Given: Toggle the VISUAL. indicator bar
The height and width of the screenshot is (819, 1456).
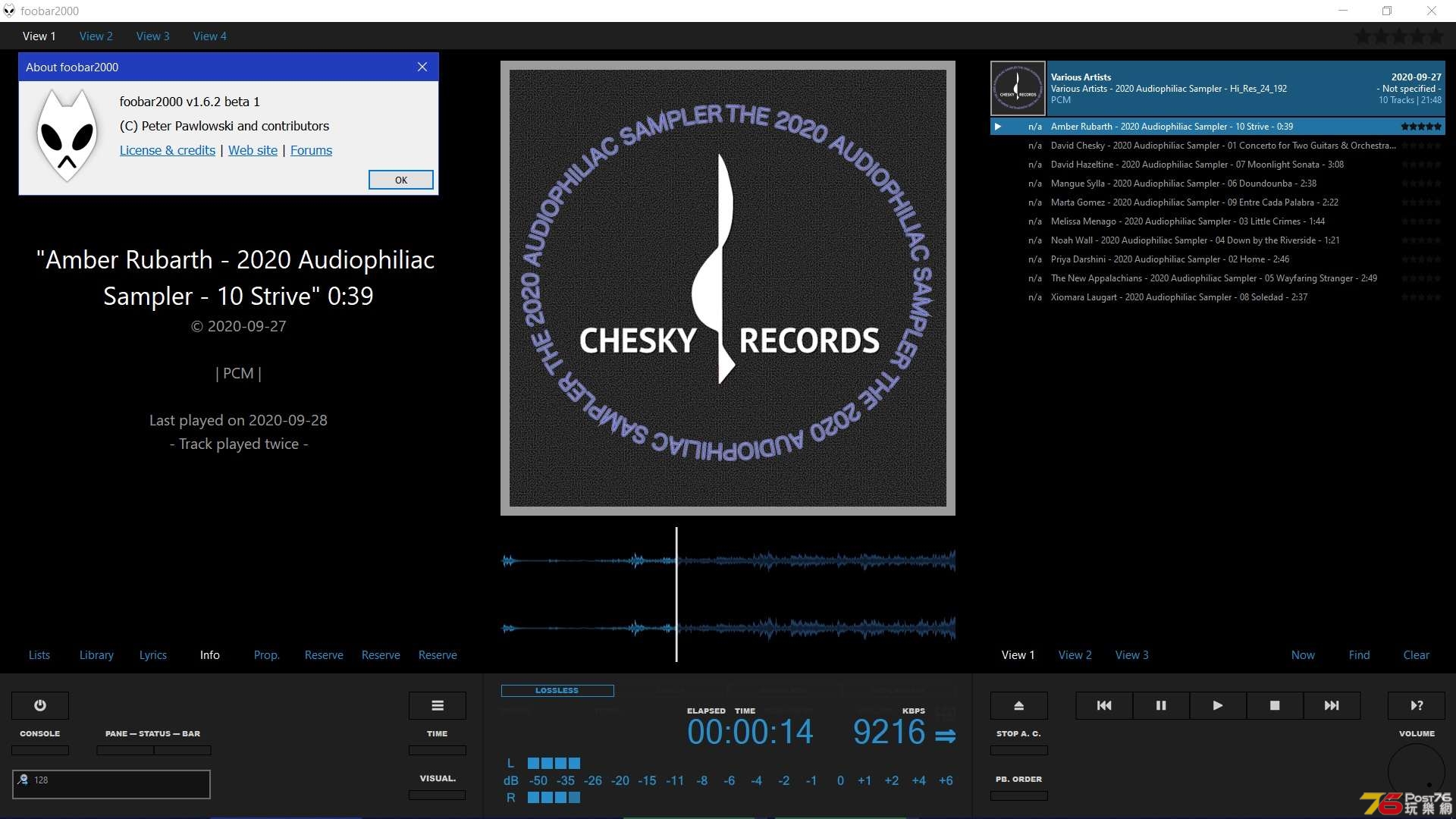Looking at the screenshot, I should 438,795.
